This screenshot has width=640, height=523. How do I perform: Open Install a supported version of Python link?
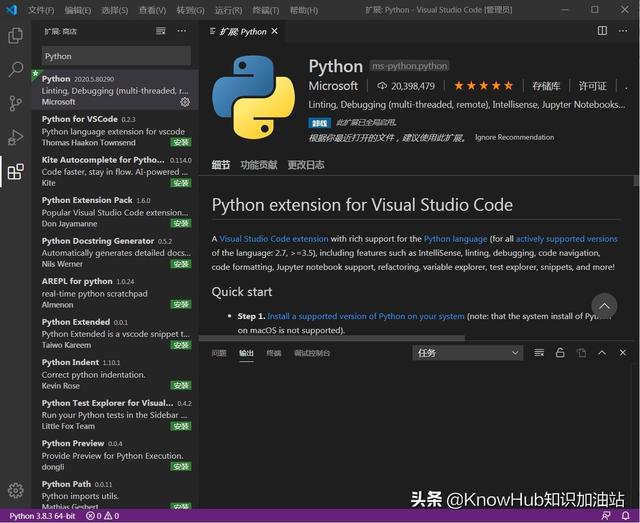pyautogui.click(x=366, y=316)
